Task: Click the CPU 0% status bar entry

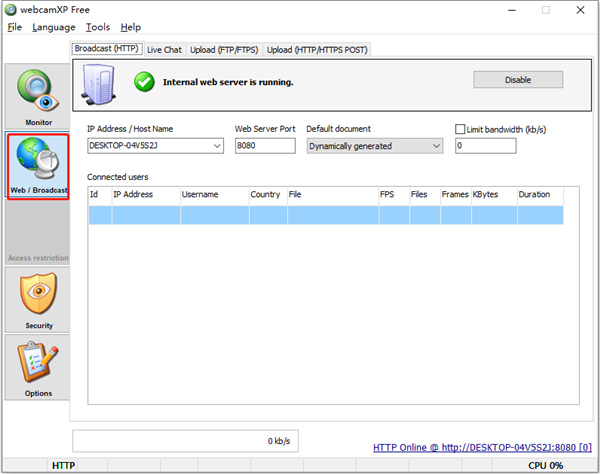Action: 545,466
